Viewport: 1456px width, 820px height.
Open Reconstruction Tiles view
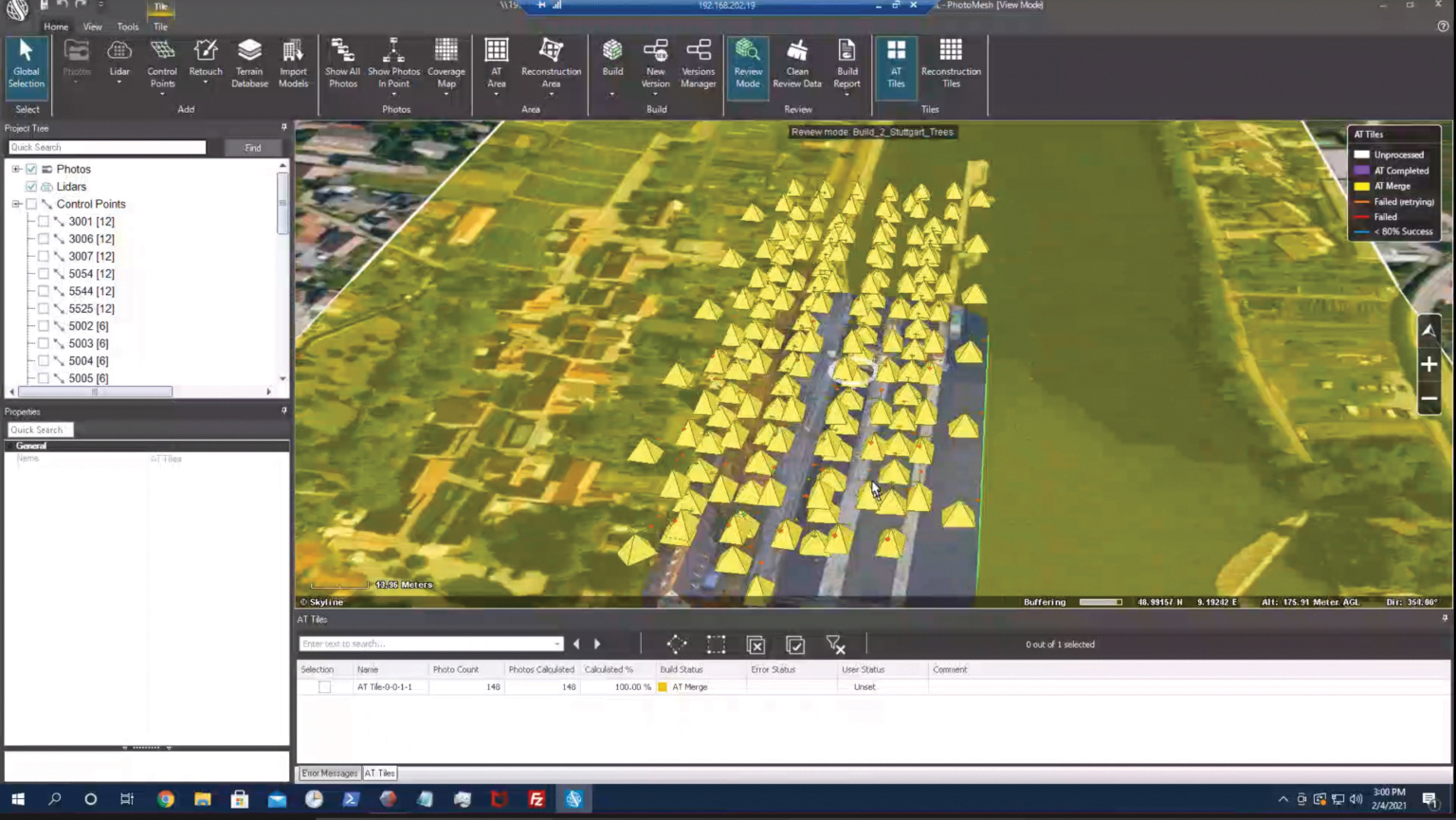click(951, 63)
